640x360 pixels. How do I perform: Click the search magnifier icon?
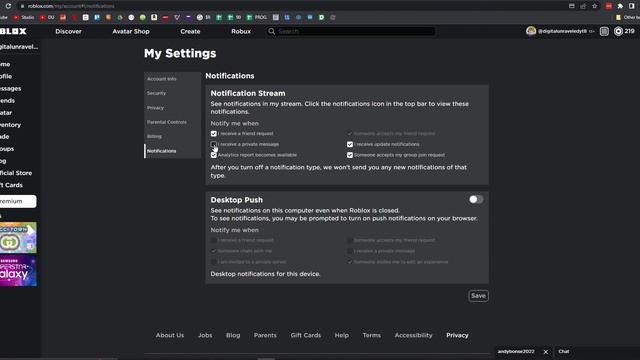point(271,31)
